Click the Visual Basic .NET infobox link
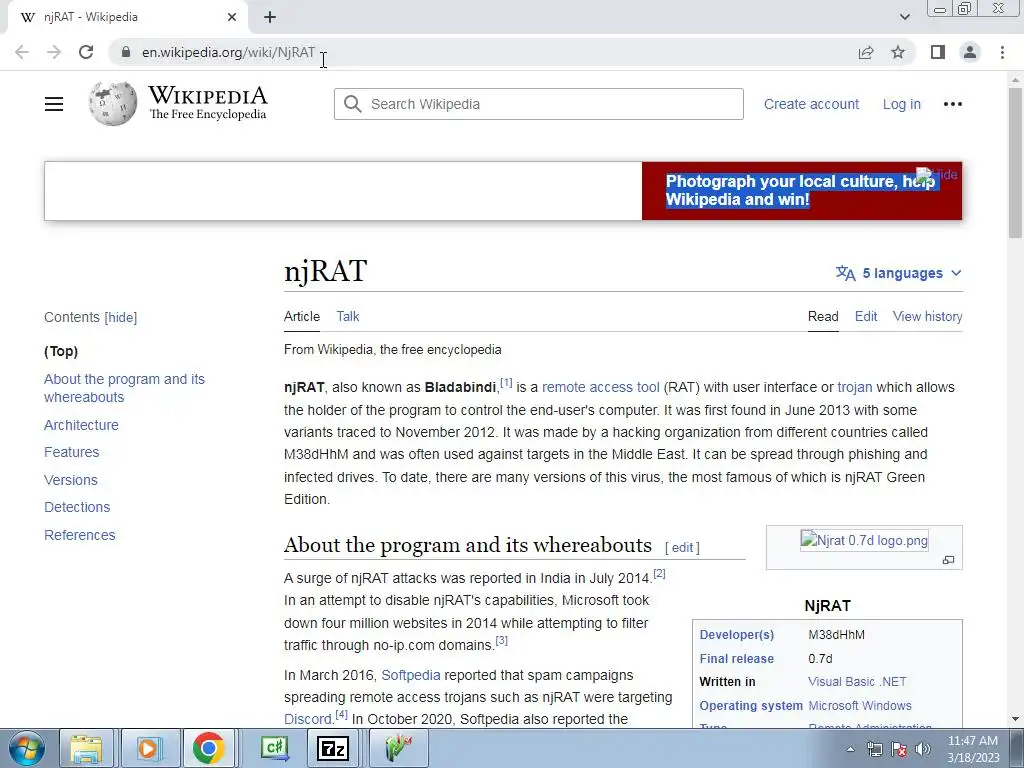The width and height of the screenshot is (1024, 768). tap(857, 682)
